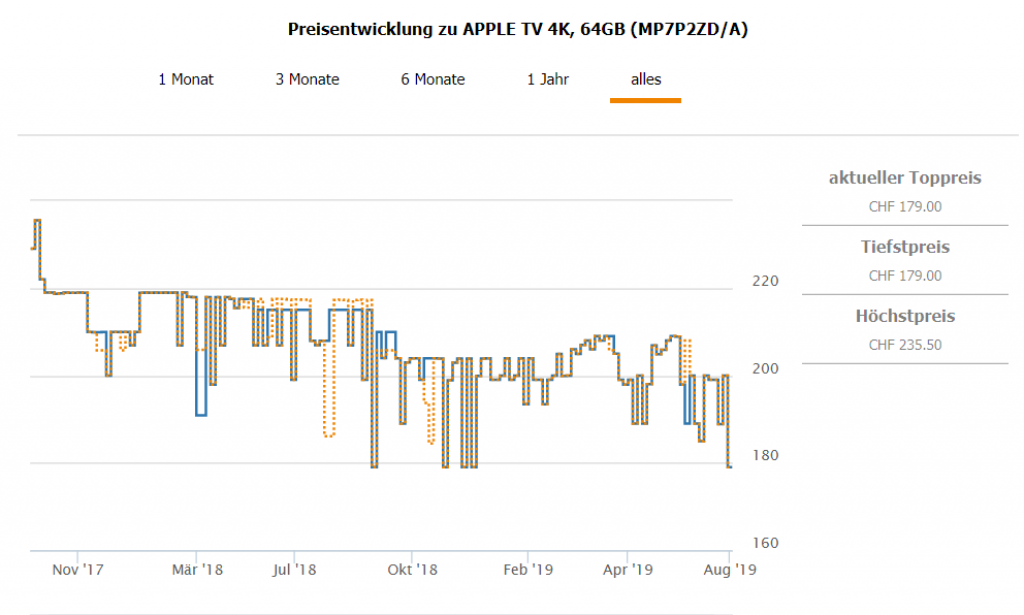Click the Okt '18 x-axis label
The image size is (1024, 615).
coord(412,570)
